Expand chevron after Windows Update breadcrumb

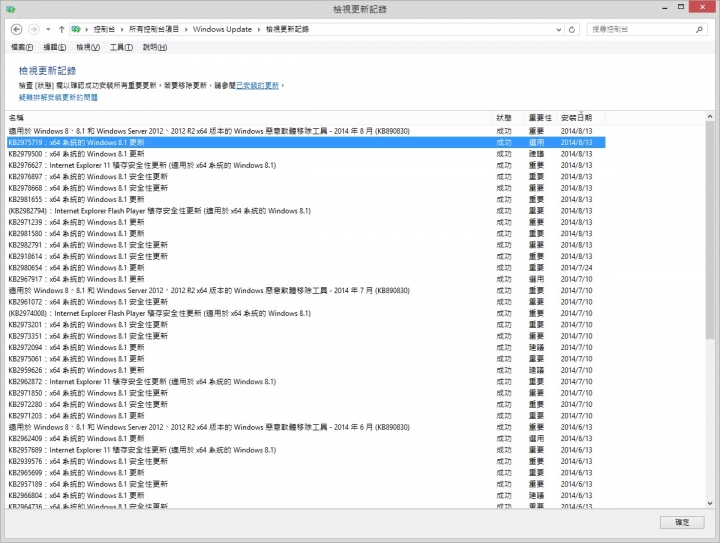(259, 29)
